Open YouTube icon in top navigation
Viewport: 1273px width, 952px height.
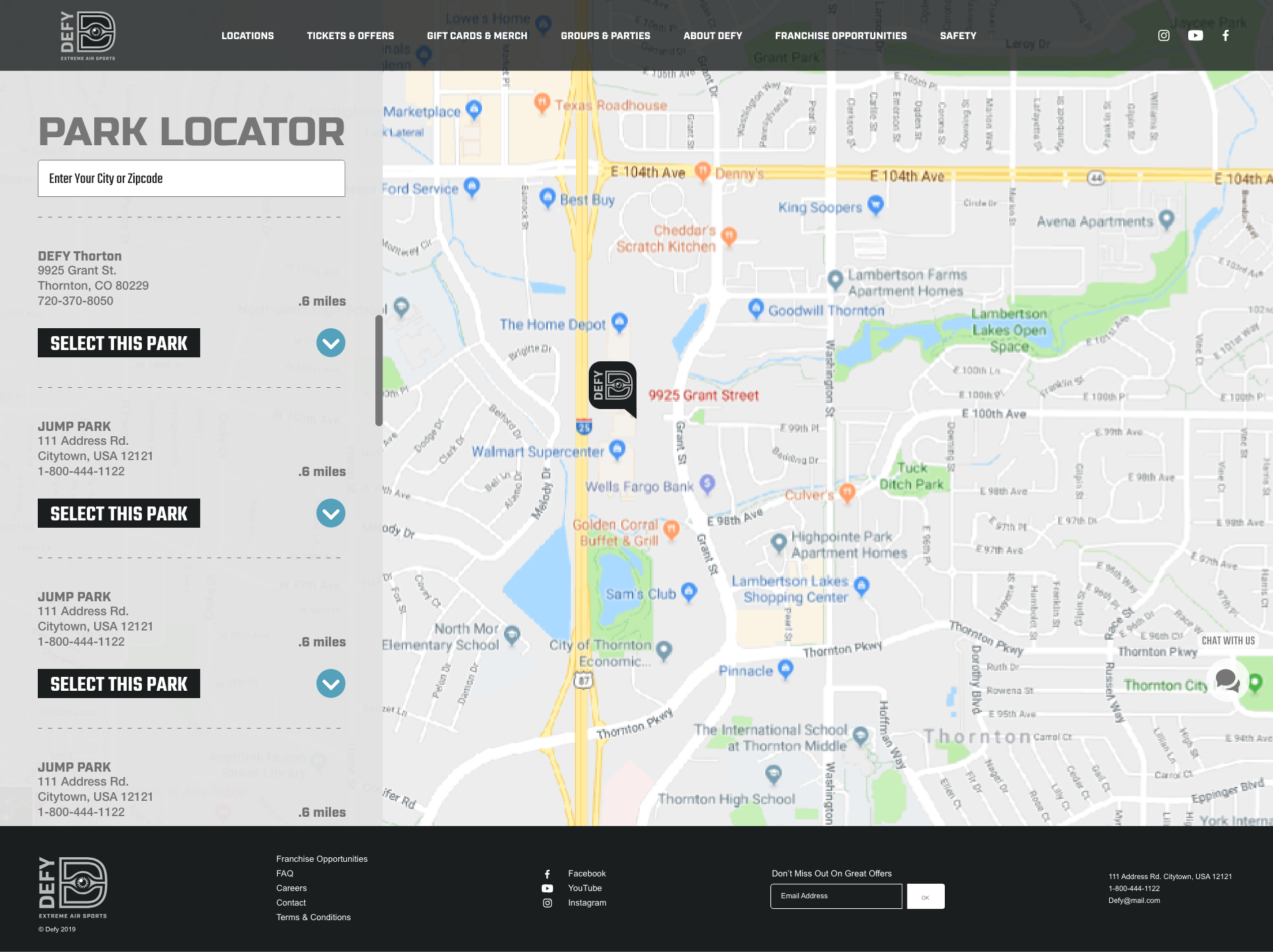1195,36
